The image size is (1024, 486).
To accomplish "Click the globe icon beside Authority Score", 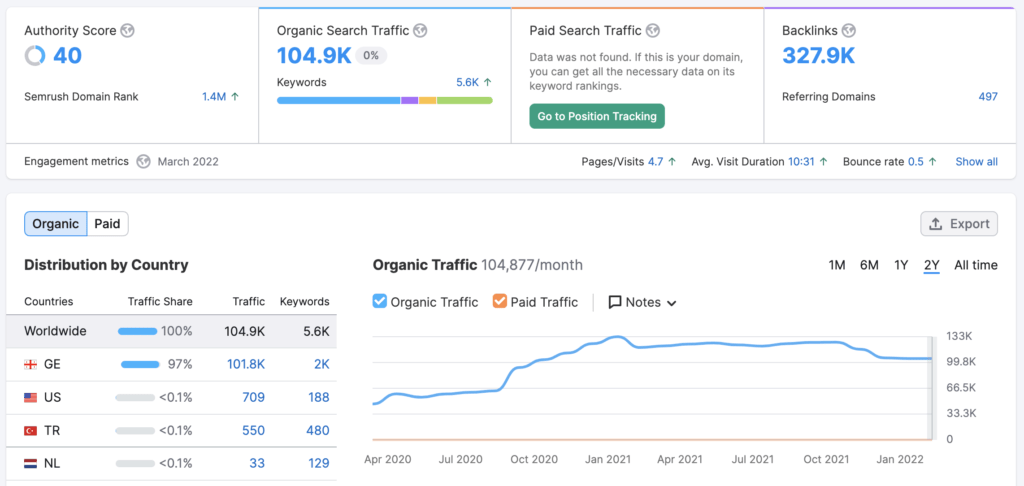I will 127,31.
